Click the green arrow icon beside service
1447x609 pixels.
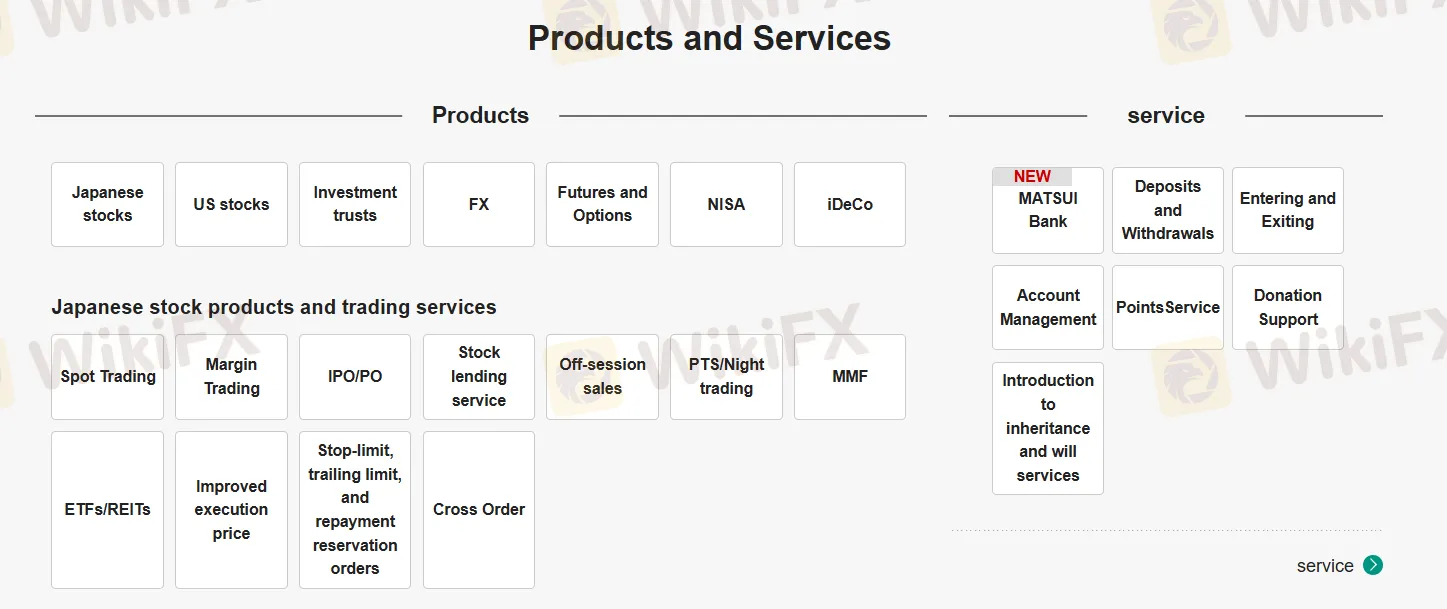[x=1373, y=565]
